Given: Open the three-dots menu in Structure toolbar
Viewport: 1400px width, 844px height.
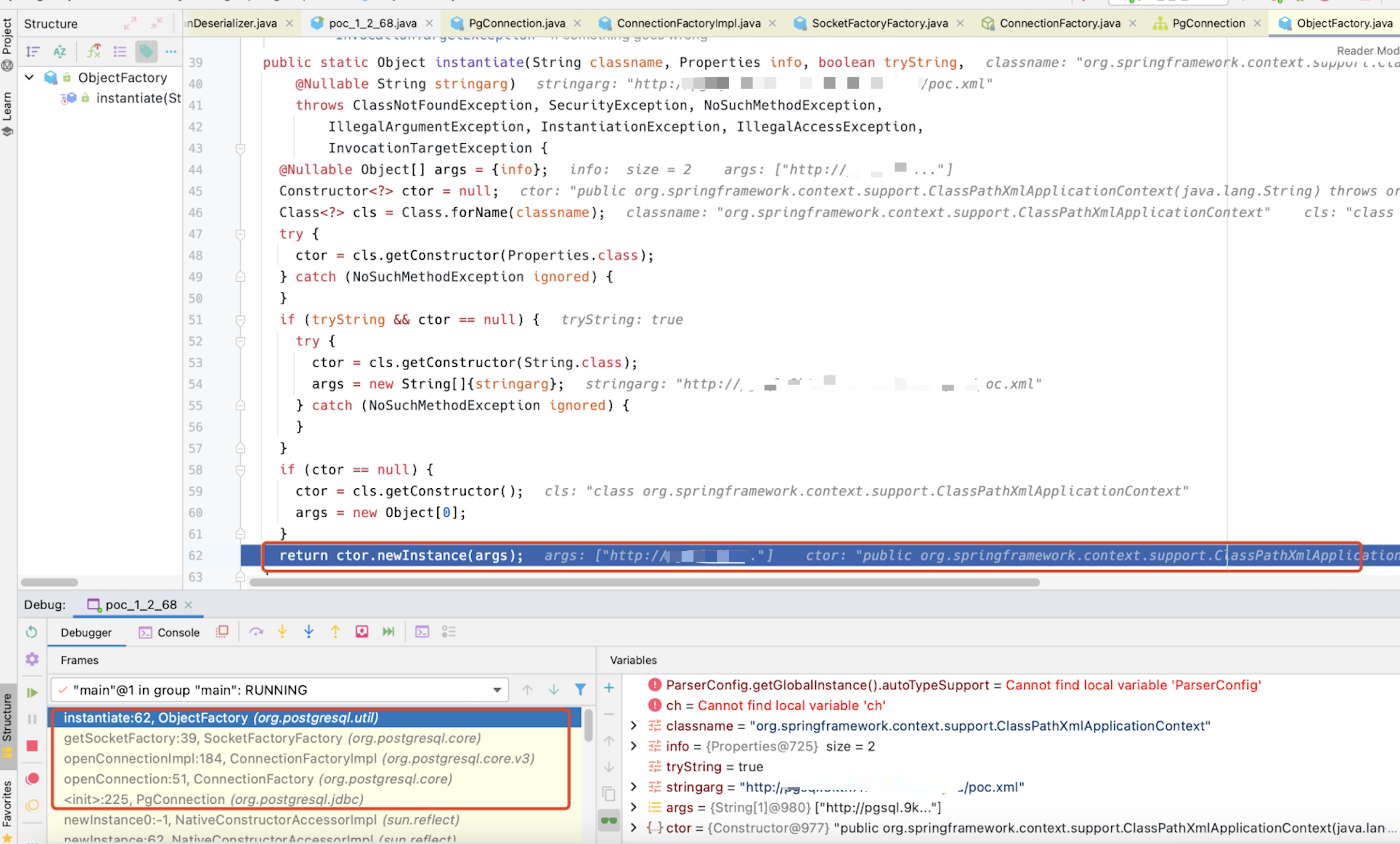Looking at the screenshot, I should [x=171, y=51].
